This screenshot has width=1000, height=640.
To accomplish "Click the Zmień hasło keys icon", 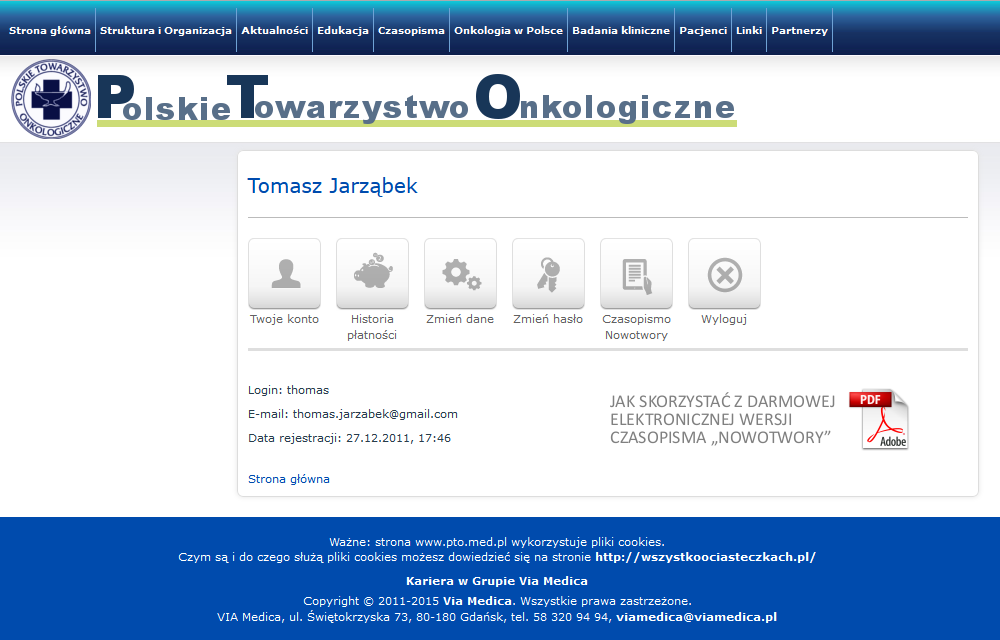I will coord(548,273).
